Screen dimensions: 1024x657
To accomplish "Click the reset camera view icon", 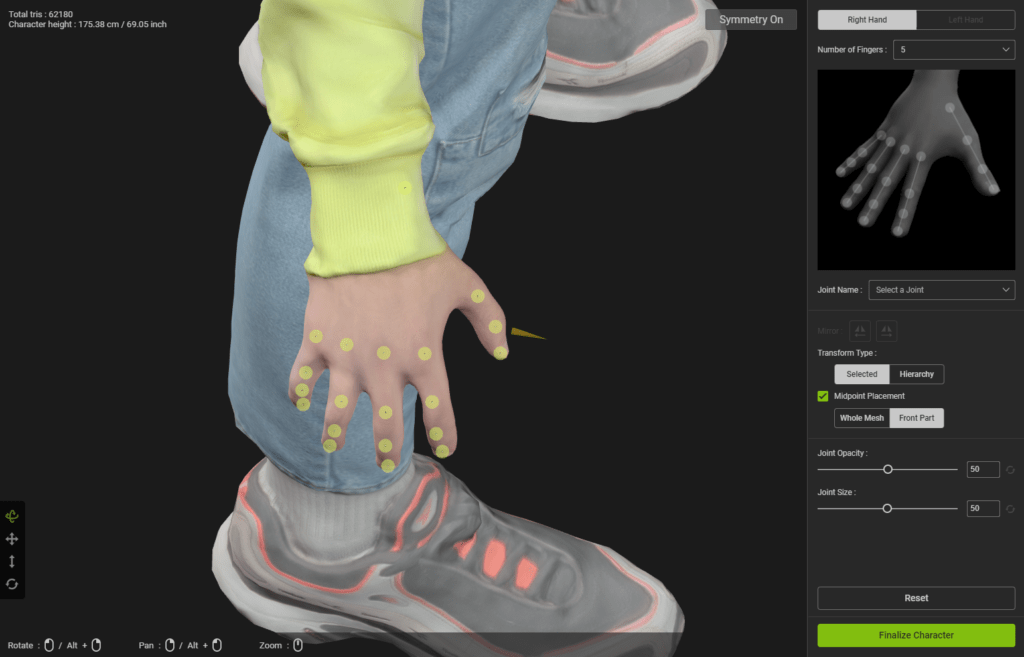I will 12,584.
